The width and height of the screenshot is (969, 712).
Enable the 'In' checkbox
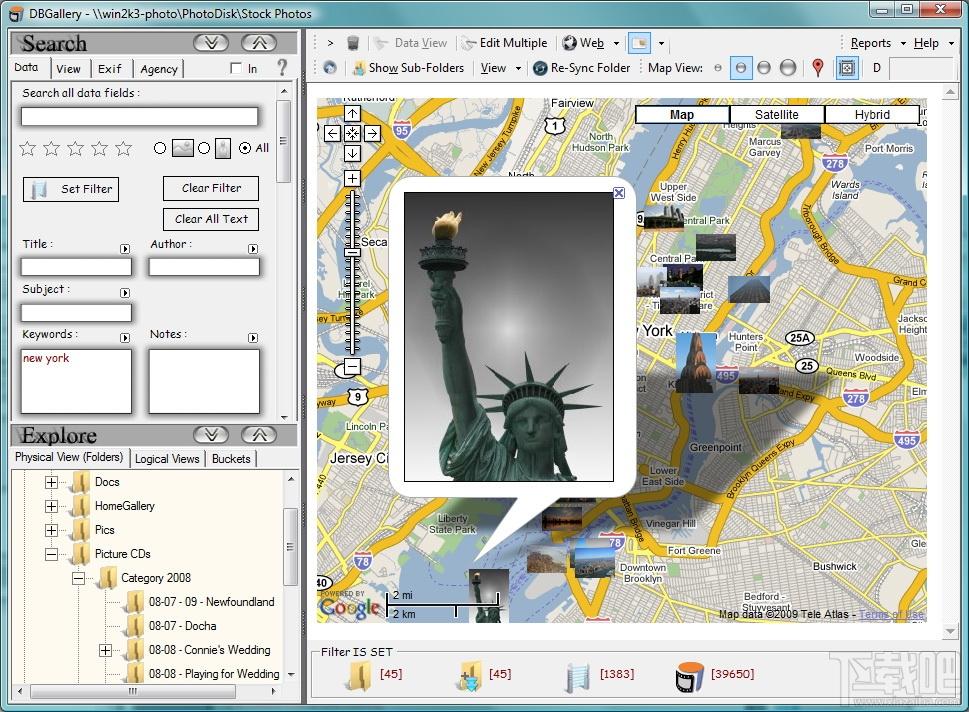click(236, 69)
